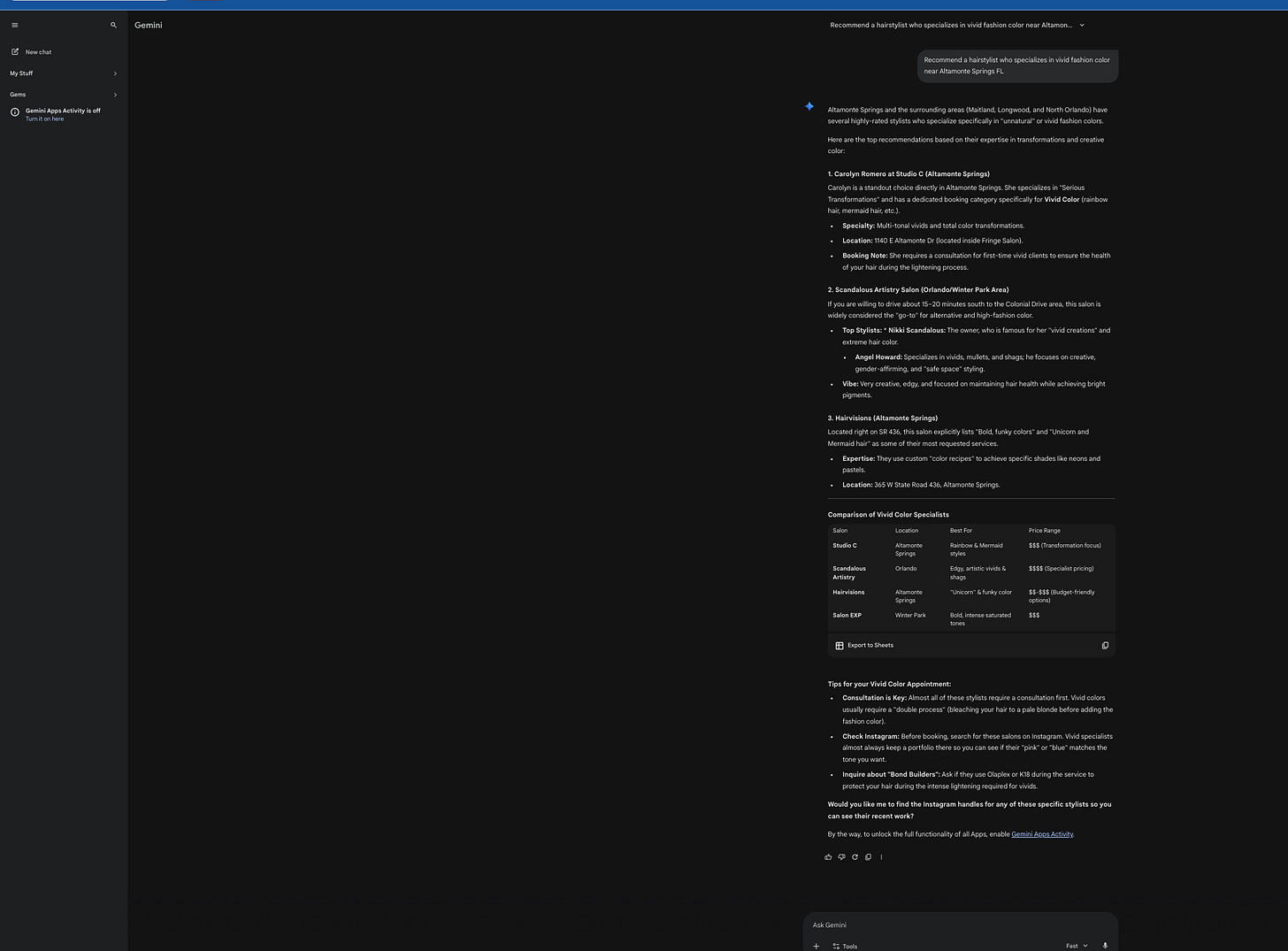Click the info icon beside Gemini Apps Activity
Image resolution: width=1288 pixels, height=951 pixels.
(15, 111)
